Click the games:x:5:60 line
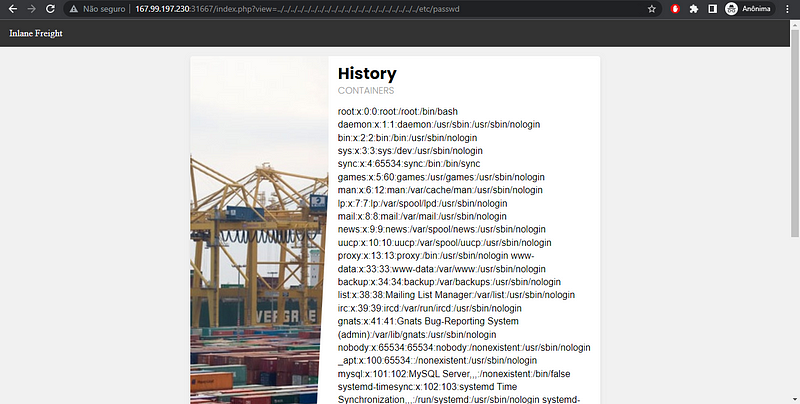Screen dimensions: 800x404 441,177
